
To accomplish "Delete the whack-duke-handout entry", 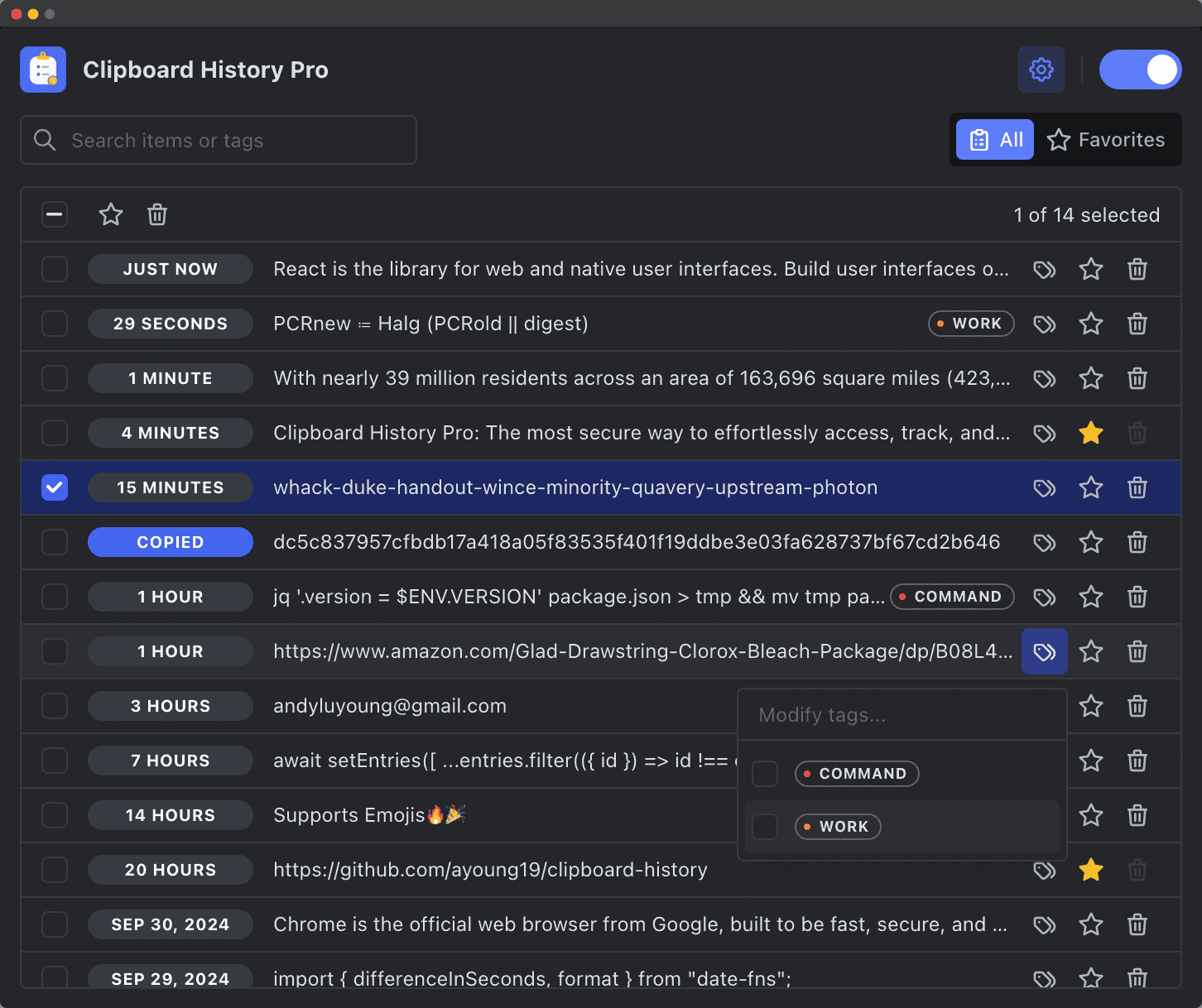I will (x=1137, y=487).
